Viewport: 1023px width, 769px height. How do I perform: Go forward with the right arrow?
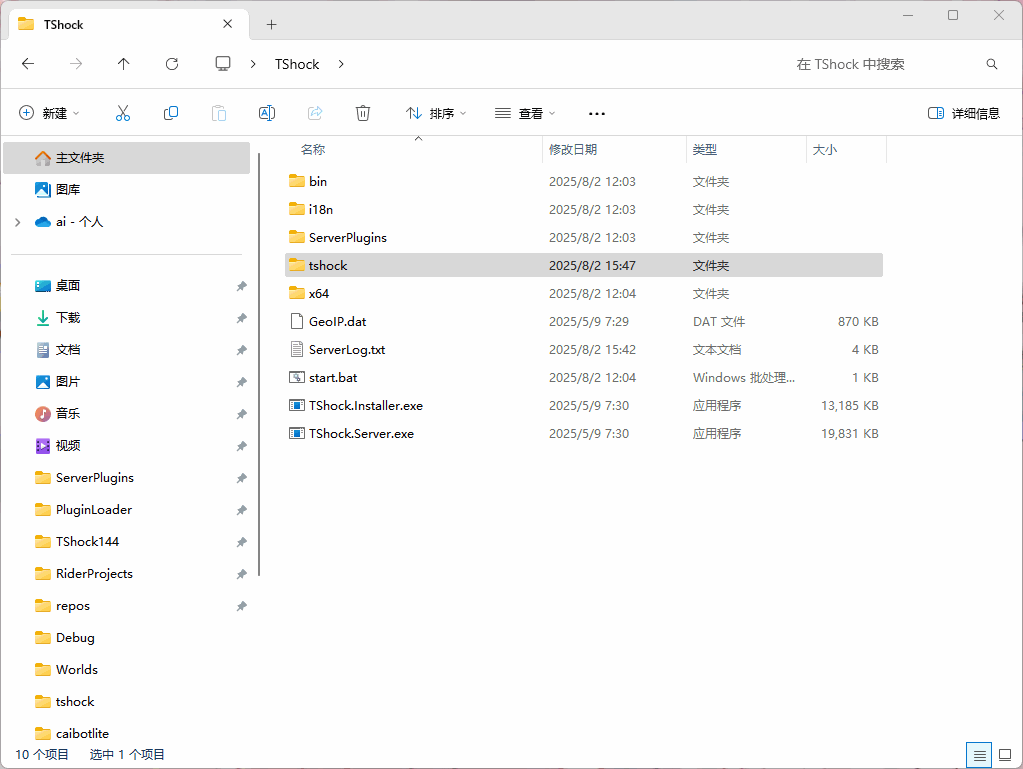[76, 64]
